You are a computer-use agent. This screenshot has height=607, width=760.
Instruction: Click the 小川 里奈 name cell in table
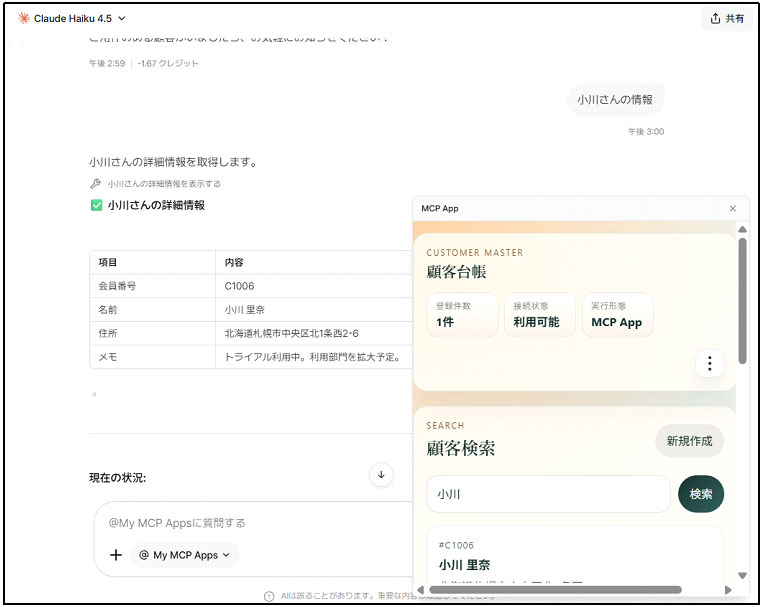[314, 310]
